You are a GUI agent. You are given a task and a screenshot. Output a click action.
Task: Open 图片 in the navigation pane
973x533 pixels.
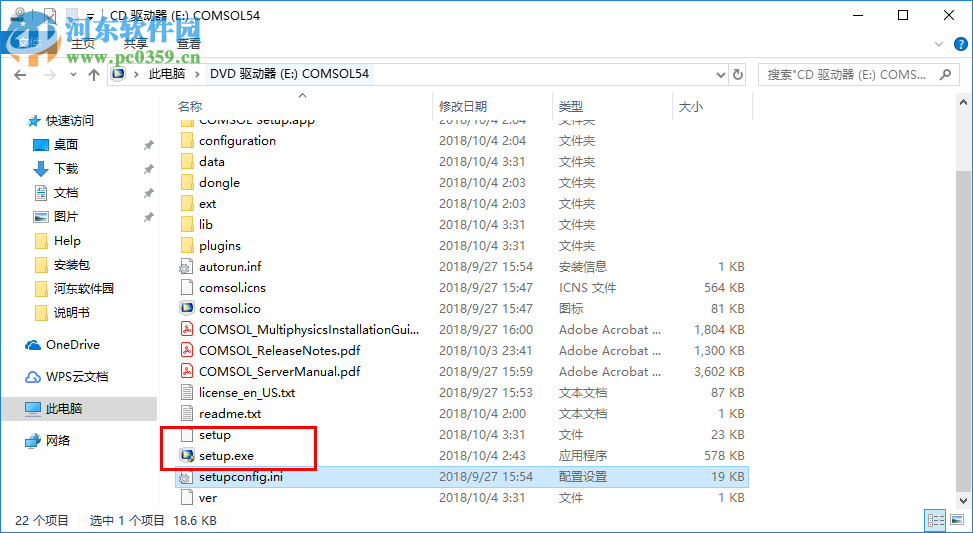click(x=66, y=217)
